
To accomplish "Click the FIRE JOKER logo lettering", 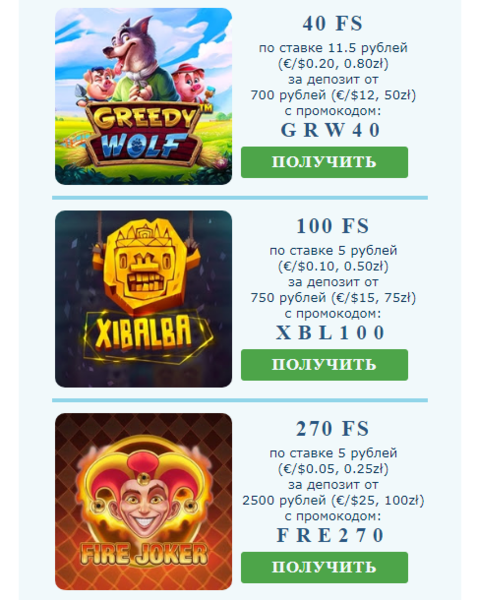I will pos(144,554).
